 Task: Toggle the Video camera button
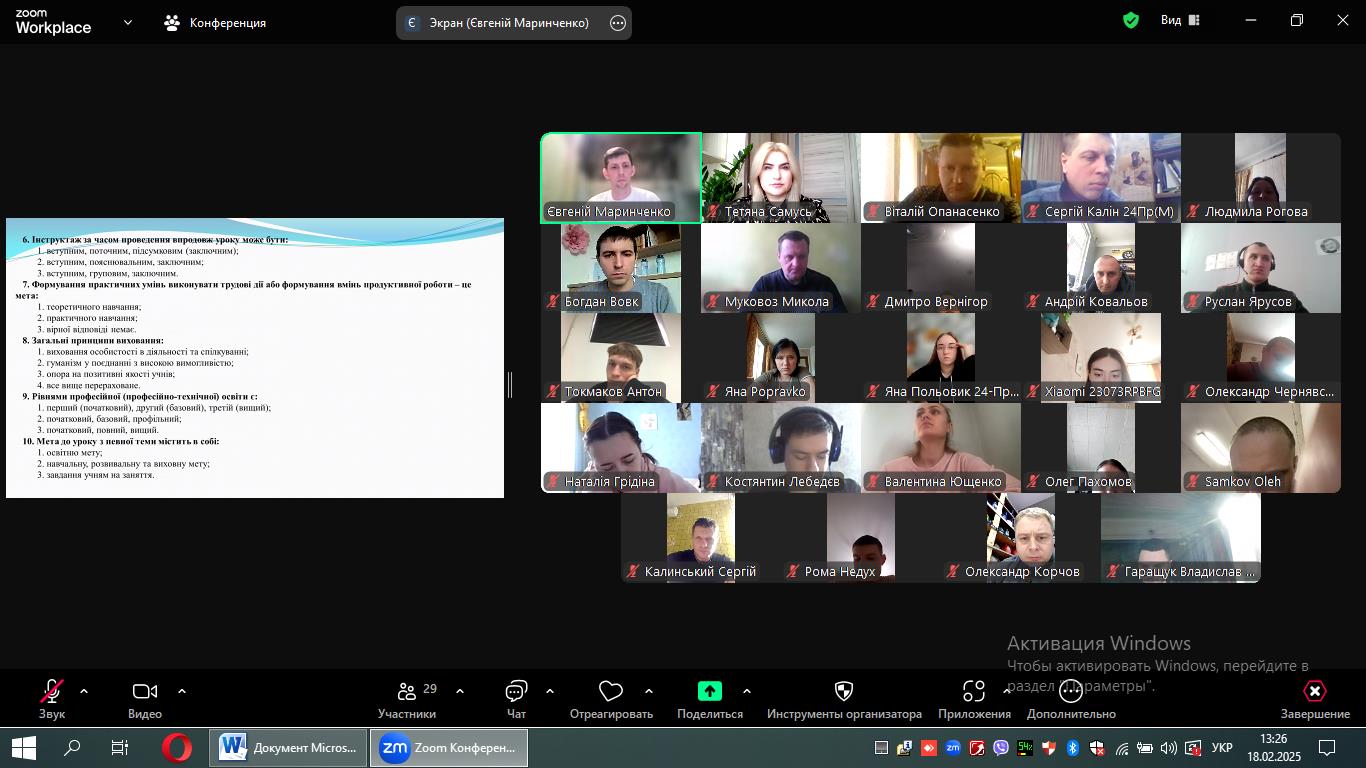click(145, 691)
